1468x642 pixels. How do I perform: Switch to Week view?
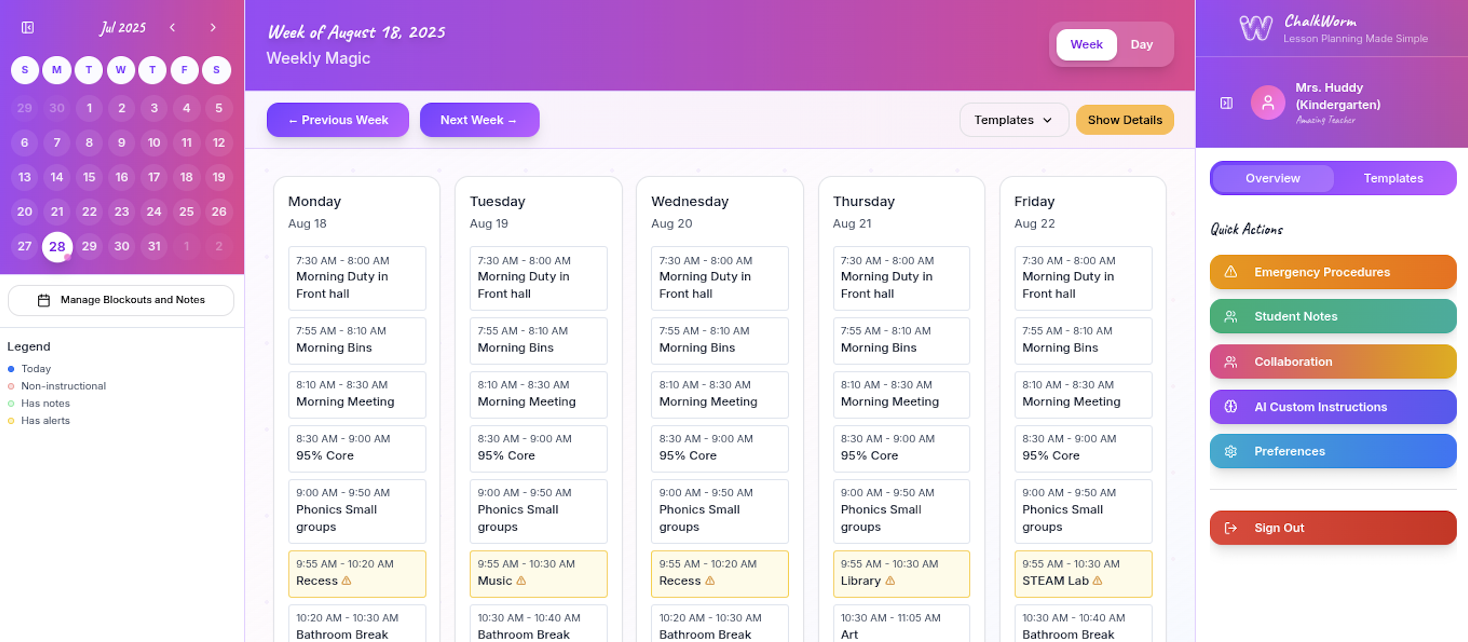tap(1087, 45)
